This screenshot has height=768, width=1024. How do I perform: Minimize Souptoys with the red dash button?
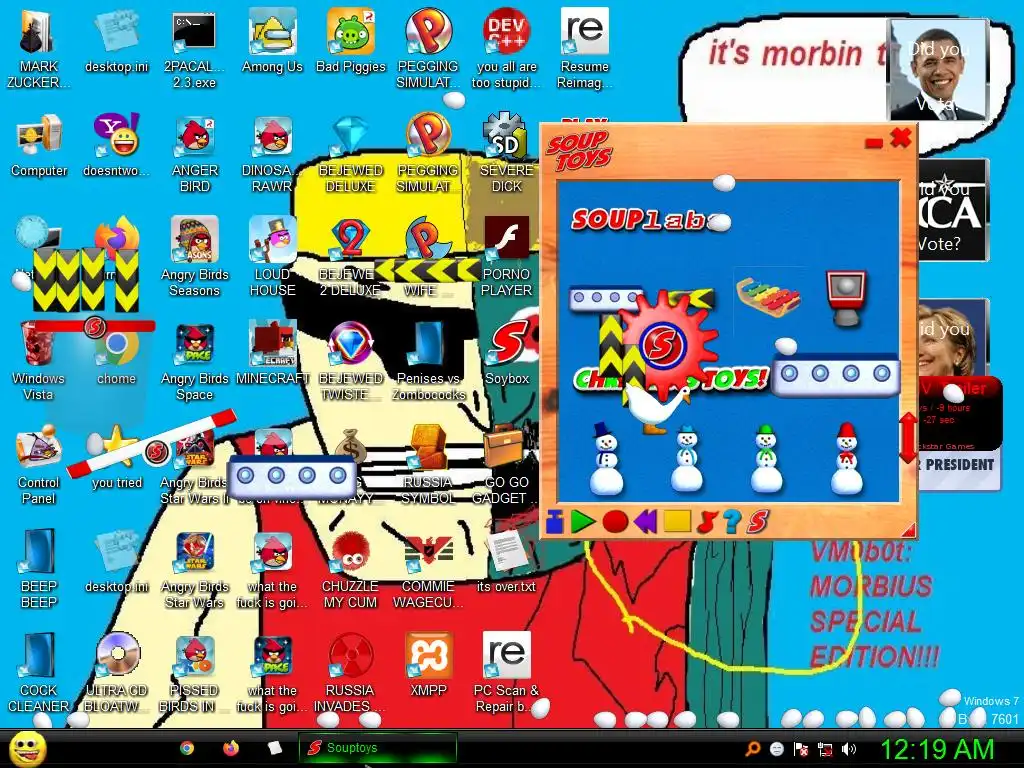click(874, 142)
